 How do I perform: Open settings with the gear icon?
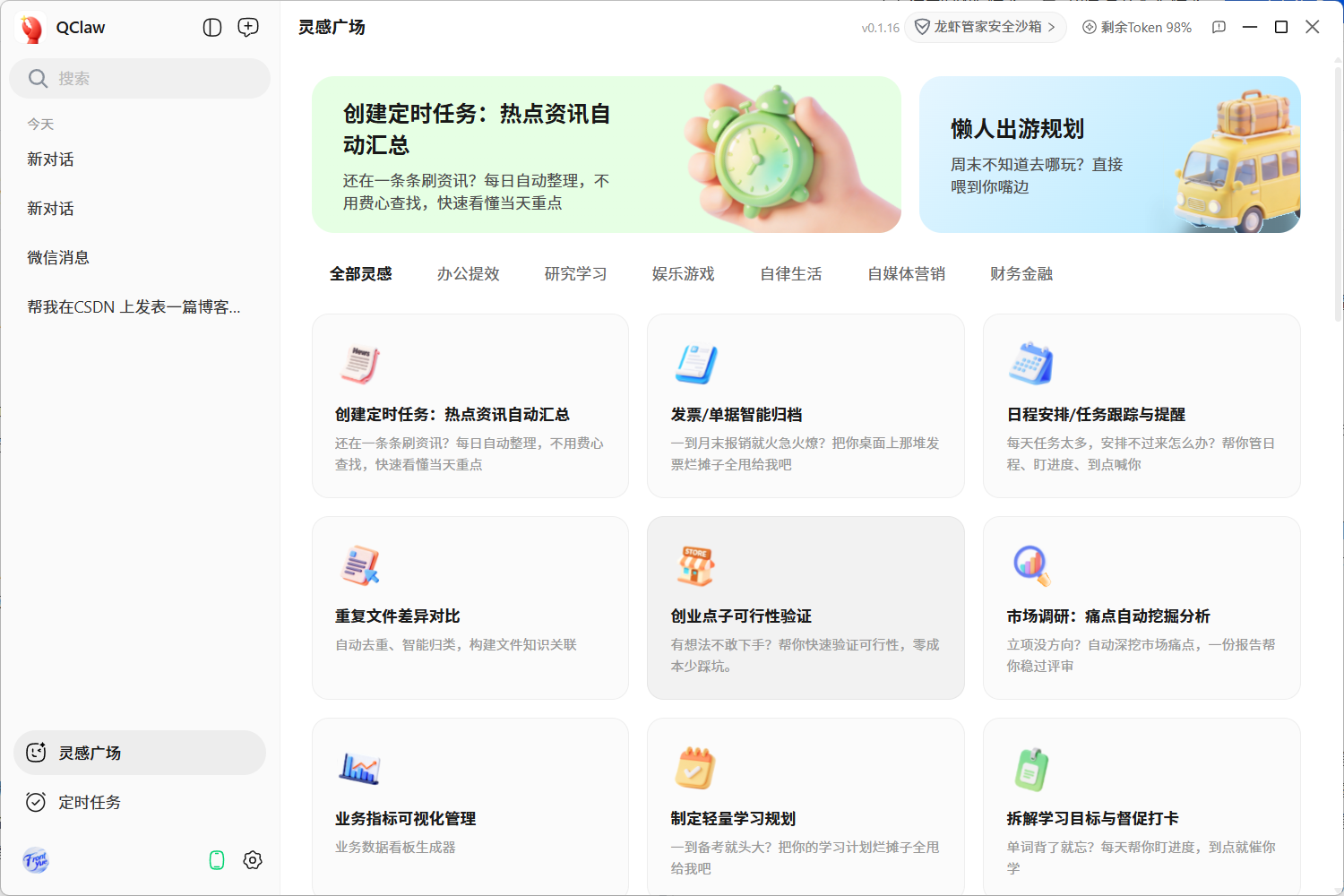pyautogui.click(x=253, y=860)
